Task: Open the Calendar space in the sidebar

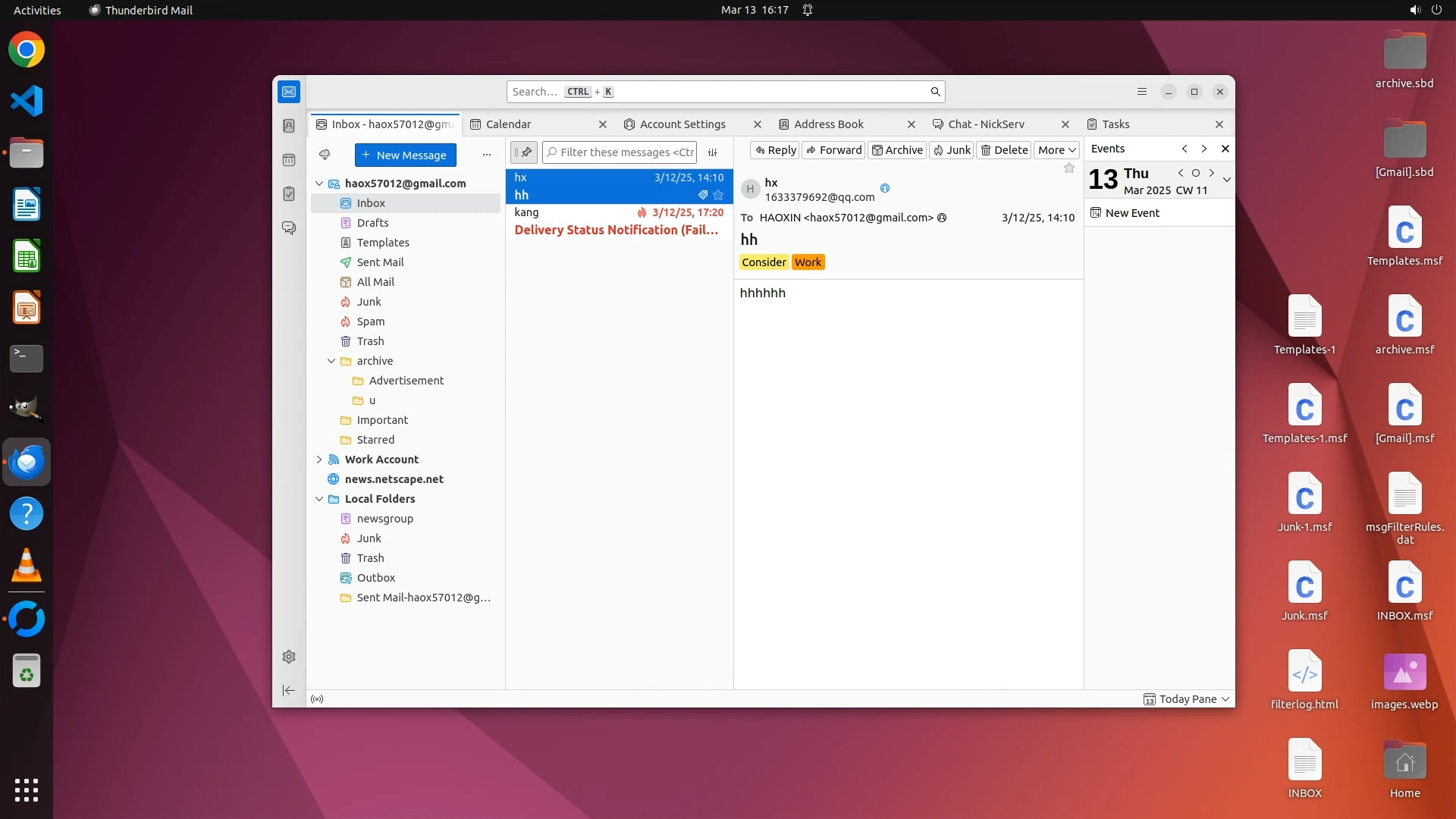Action: [289, 160]
